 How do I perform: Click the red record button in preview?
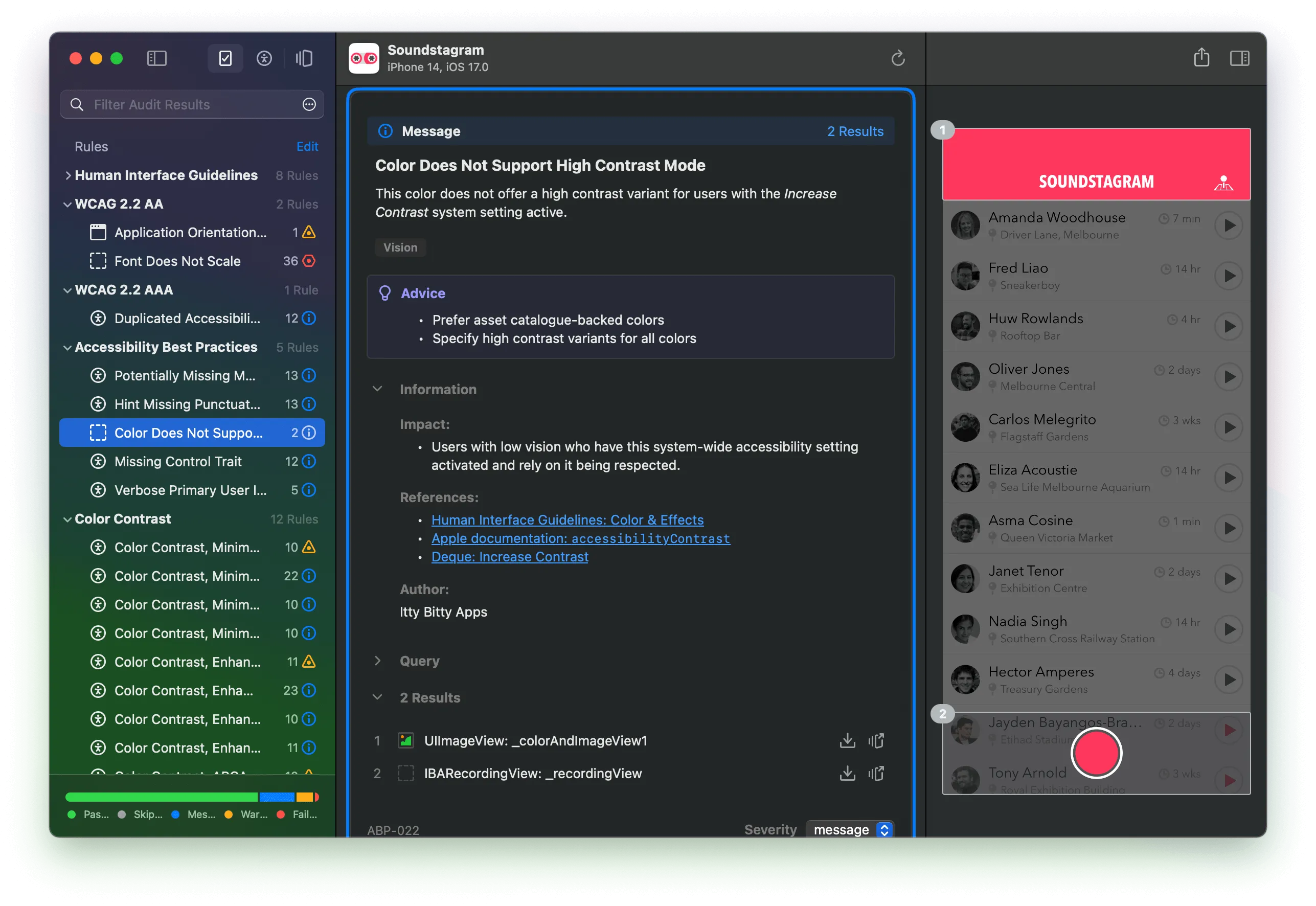(1096, 753)
